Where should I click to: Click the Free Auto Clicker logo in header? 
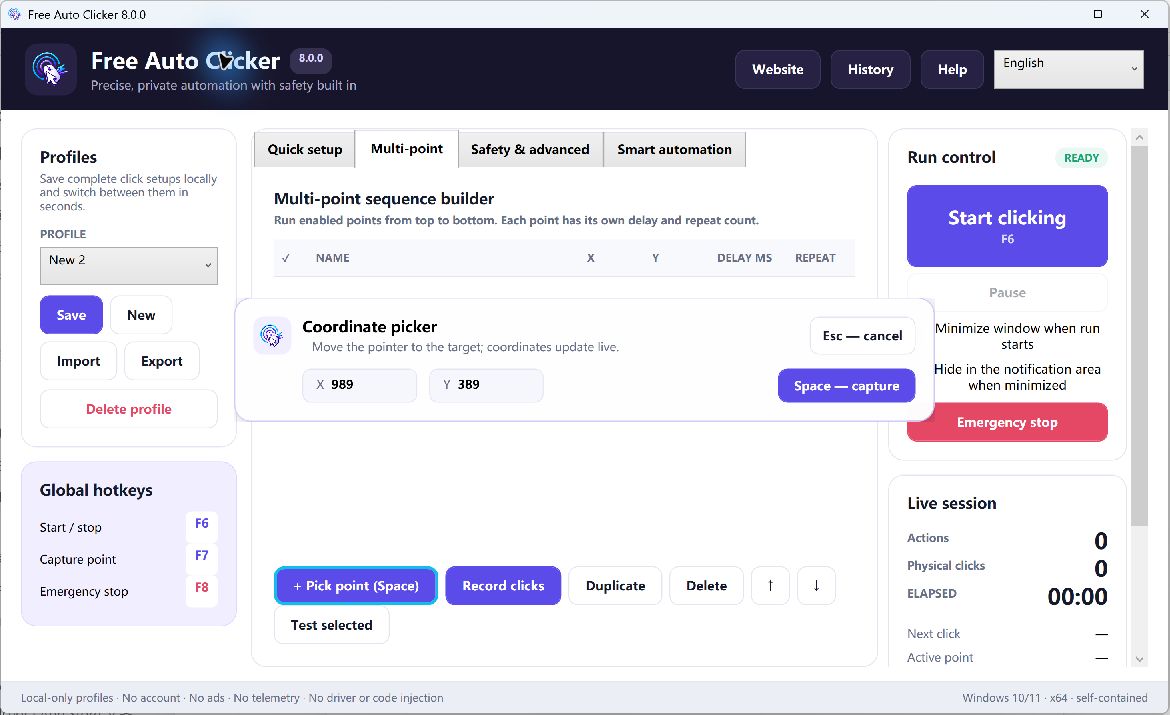pyautogui.click(x=51, y=69)
